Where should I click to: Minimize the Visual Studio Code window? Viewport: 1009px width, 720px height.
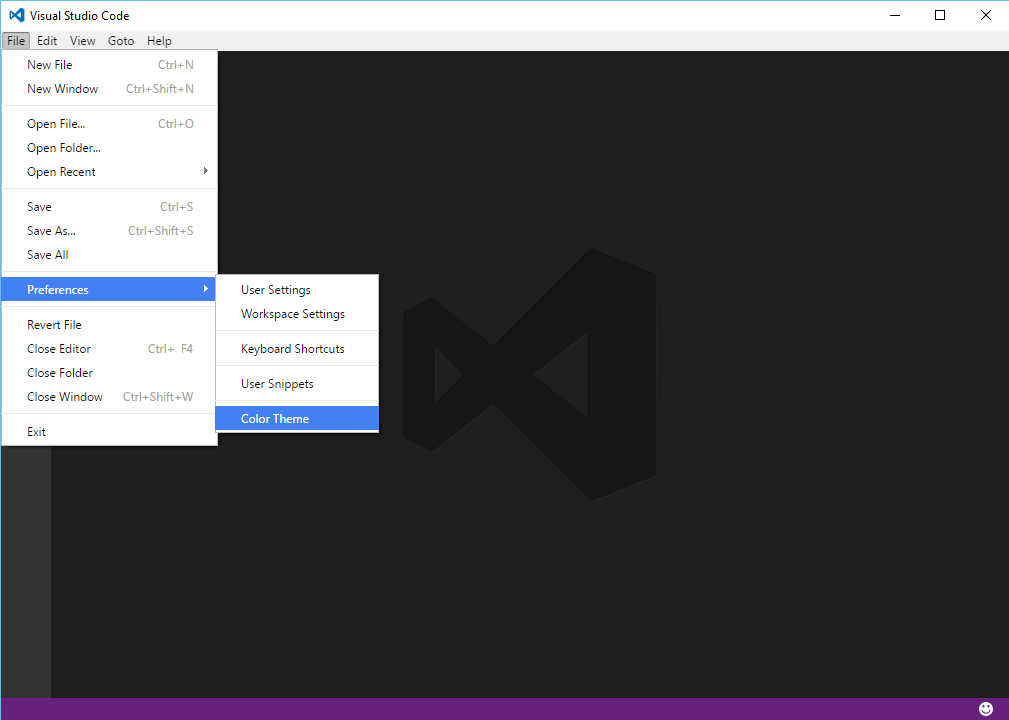click(894, 15)
